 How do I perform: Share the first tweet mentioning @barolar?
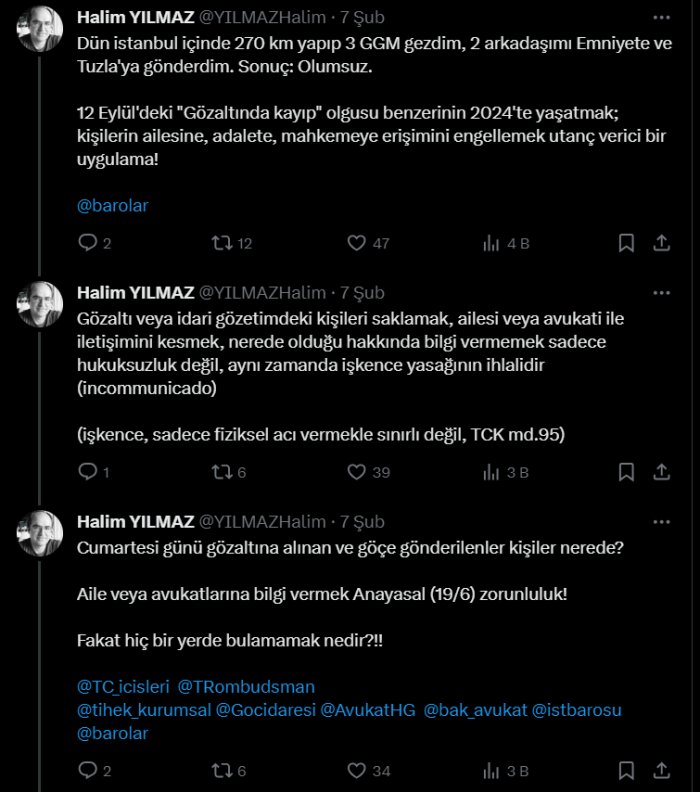661,243
